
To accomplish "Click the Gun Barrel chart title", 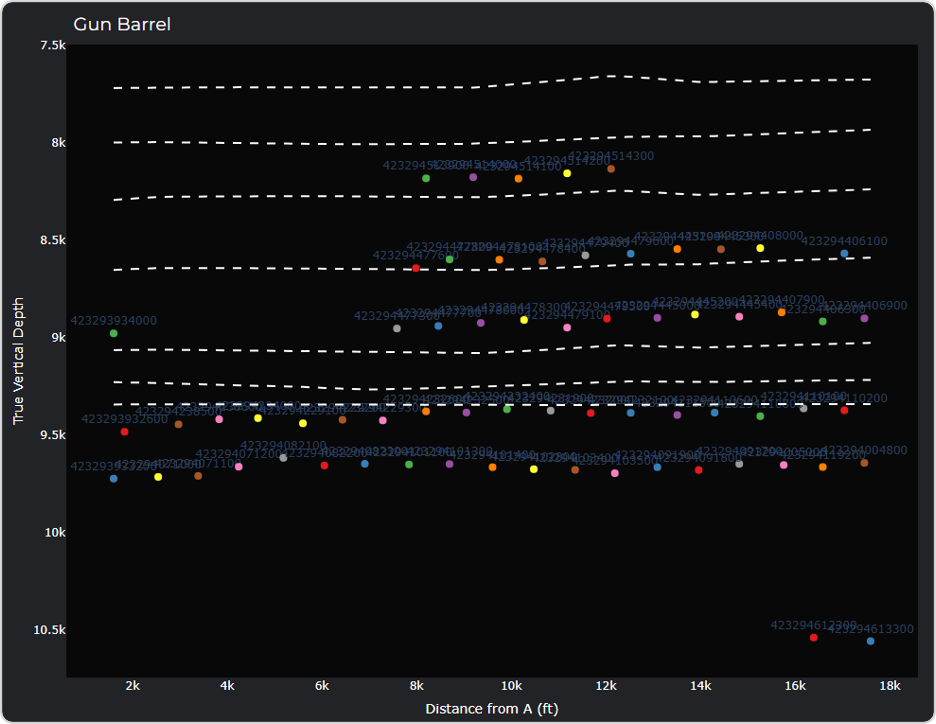I will 122,24.
